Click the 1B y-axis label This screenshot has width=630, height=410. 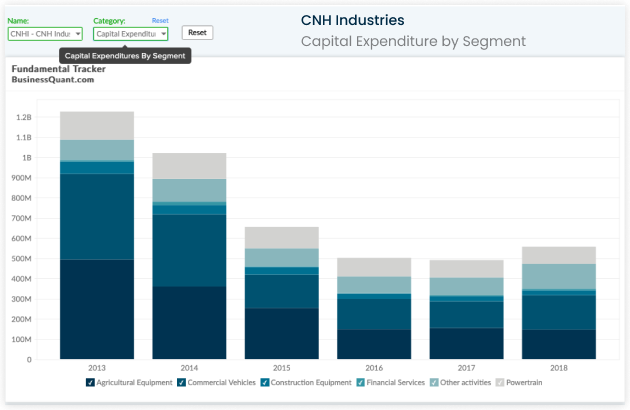[x=27, y=158]
